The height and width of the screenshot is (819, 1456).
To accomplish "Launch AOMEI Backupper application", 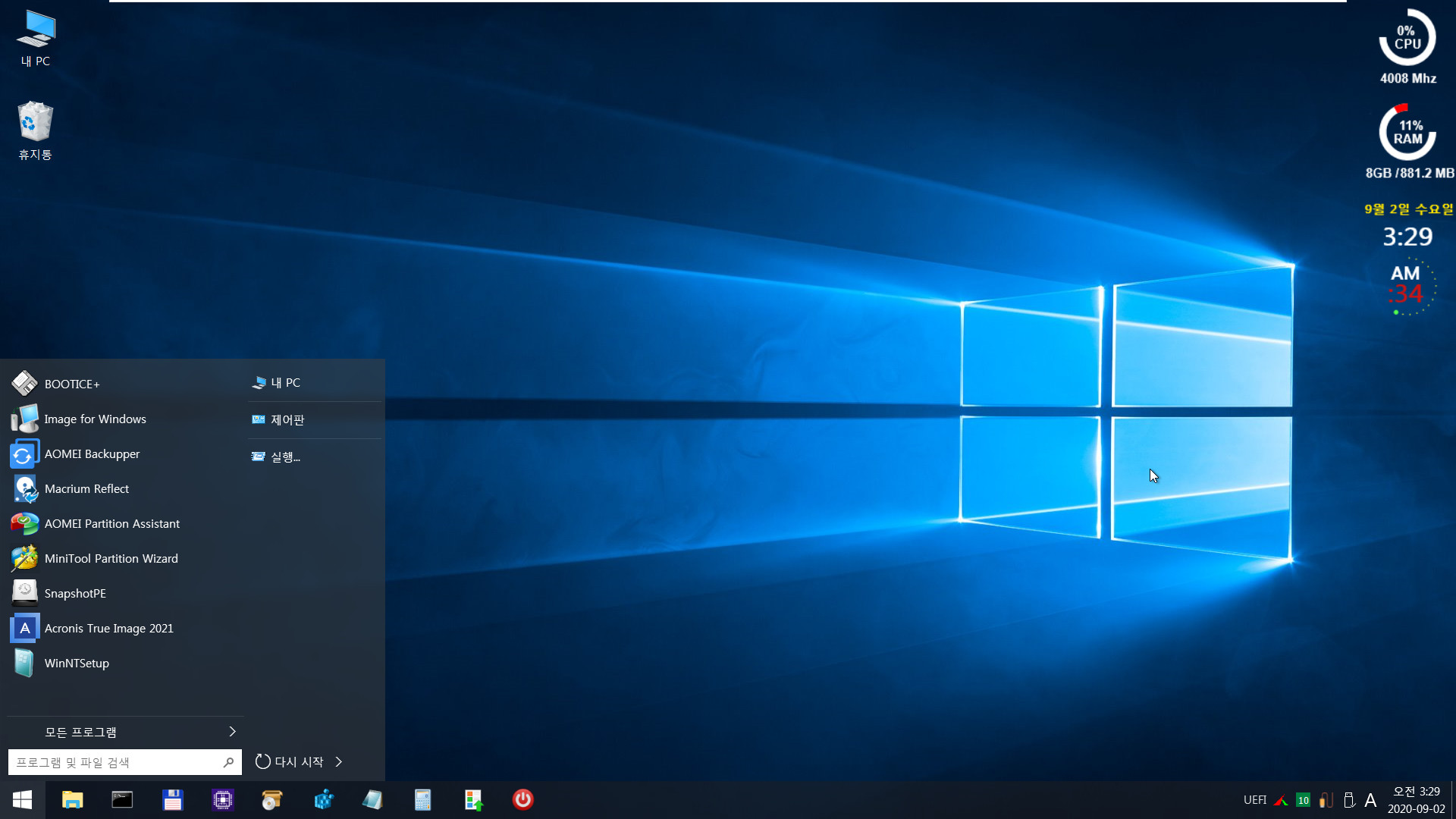I will (x=92, y=453).
